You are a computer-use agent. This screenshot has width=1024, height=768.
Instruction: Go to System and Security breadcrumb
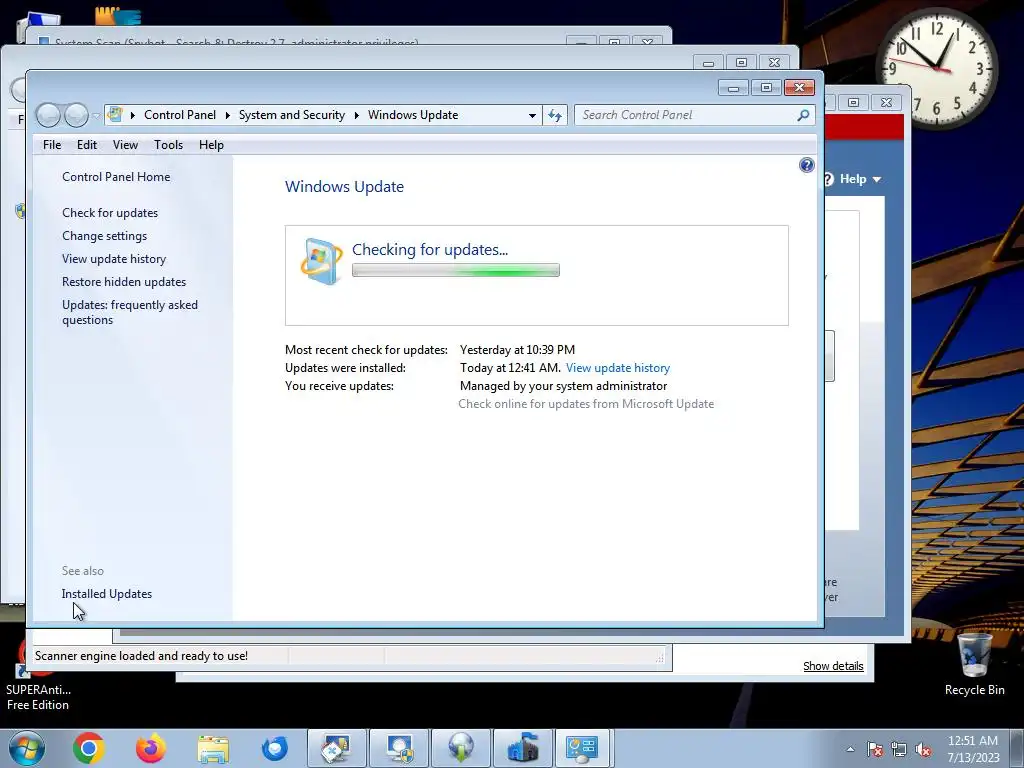coord(291,115)
